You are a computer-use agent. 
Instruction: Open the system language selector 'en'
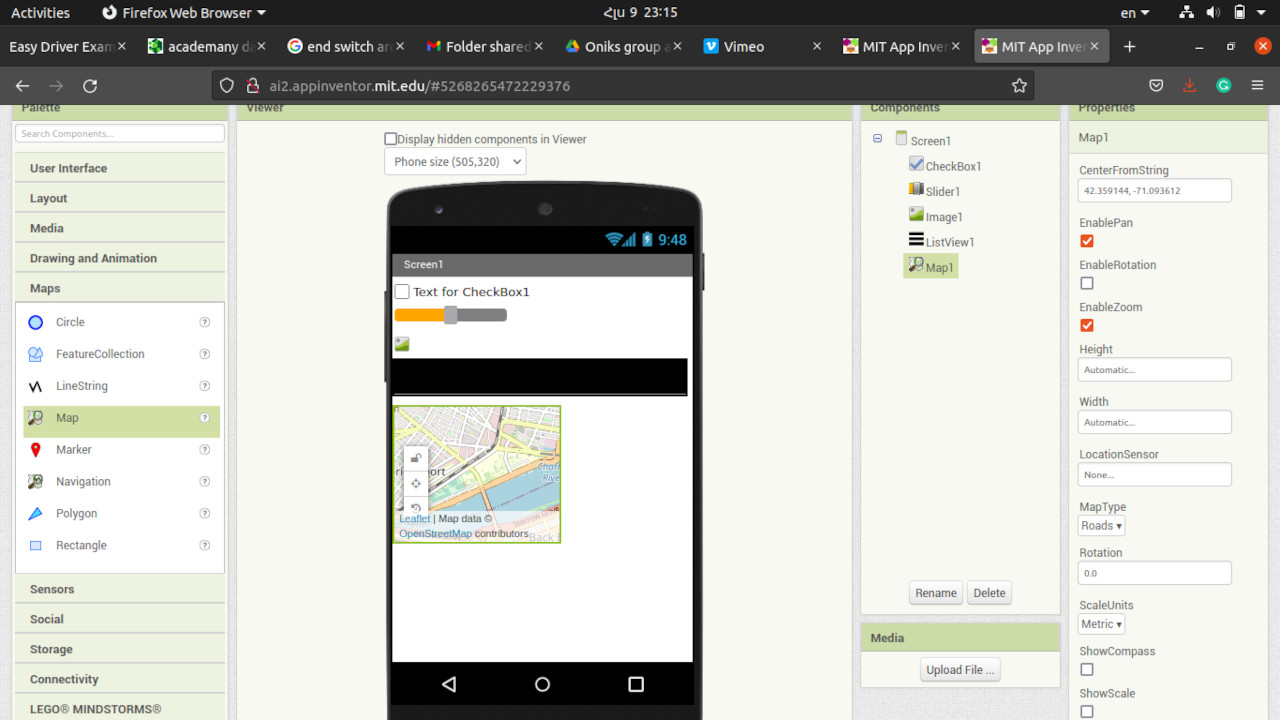pyautogui.click(x=1135, y=13)
